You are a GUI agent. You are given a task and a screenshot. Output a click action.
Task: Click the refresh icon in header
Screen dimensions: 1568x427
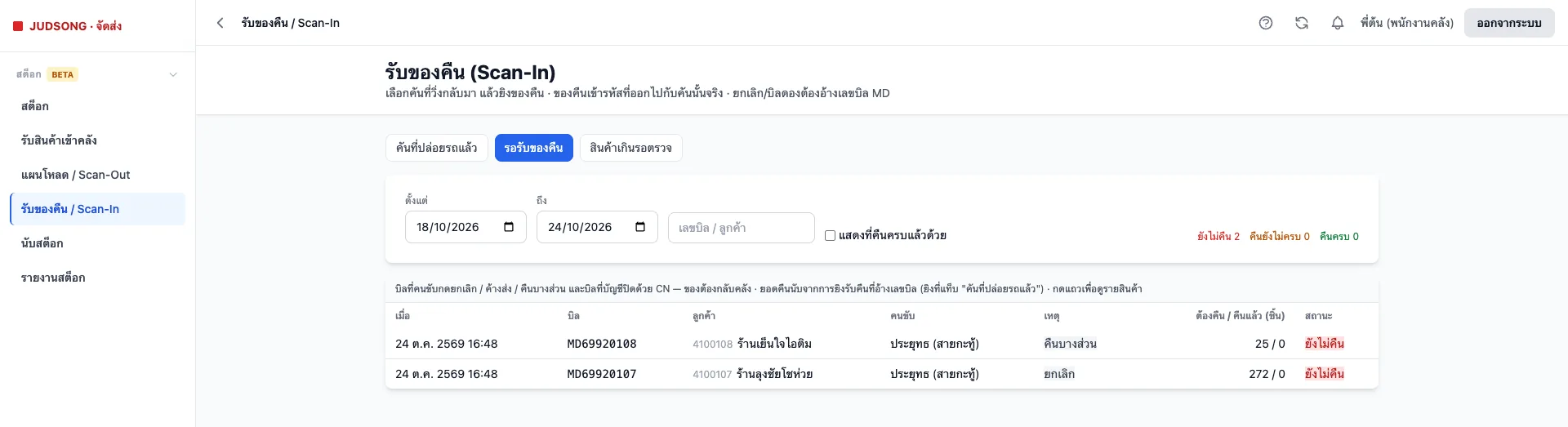(x=1302, y=23)
